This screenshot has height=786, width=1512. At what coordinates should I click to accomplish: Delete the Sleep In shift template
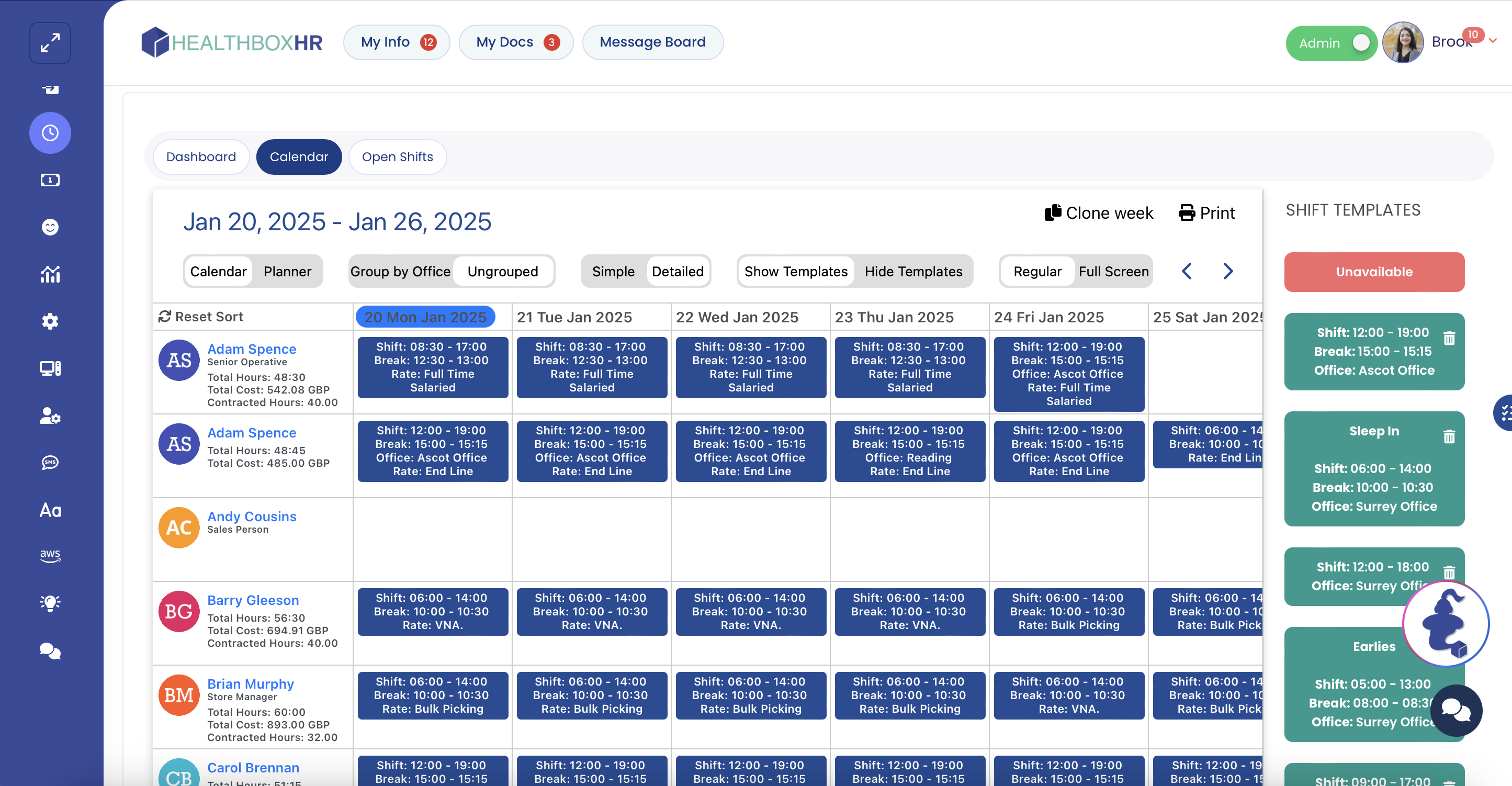(1449, 436)
